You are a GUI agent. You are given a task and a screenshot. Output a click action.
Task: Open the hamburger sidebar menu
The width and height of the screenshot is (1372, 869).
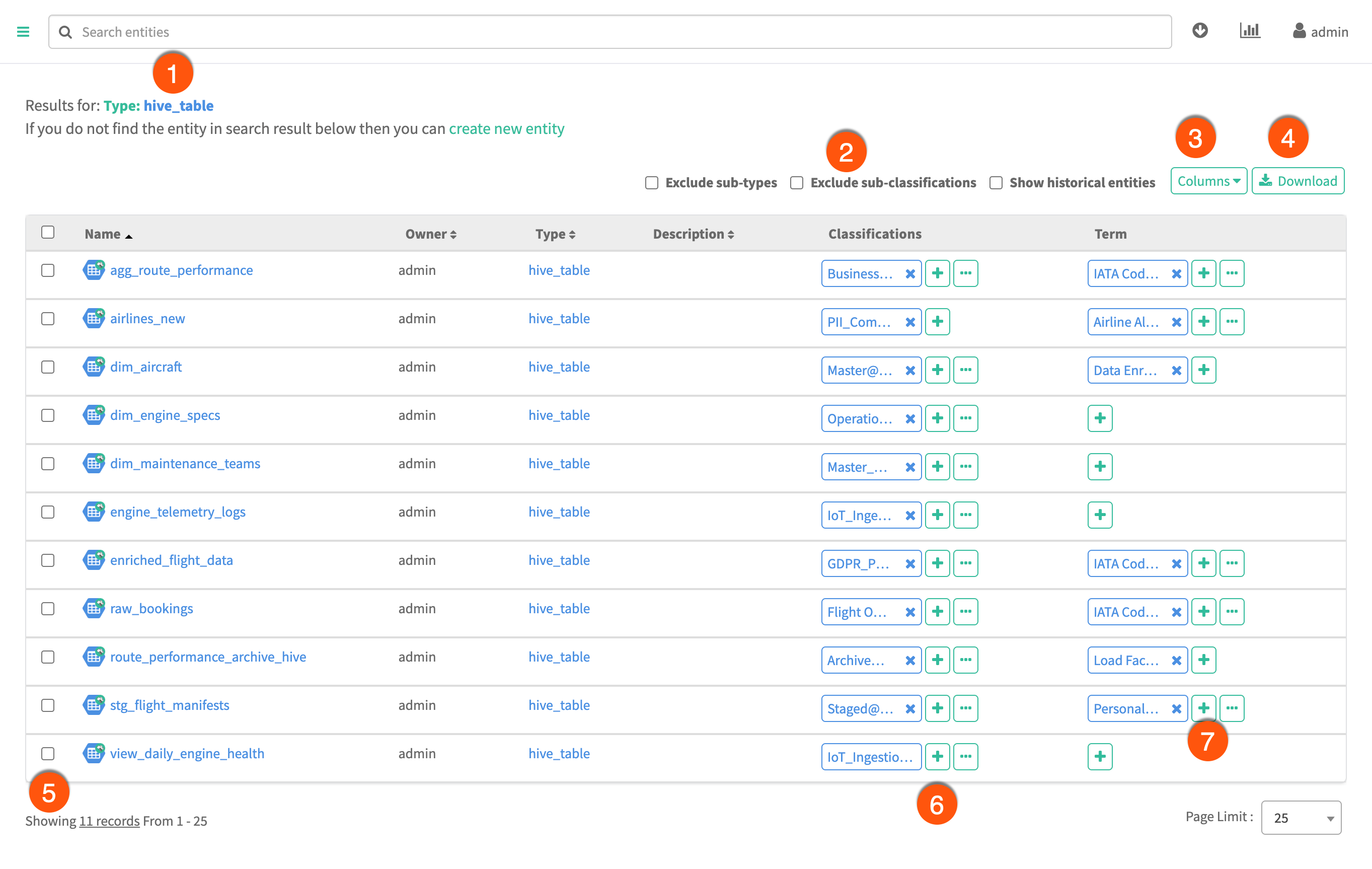tap(23, 32)
